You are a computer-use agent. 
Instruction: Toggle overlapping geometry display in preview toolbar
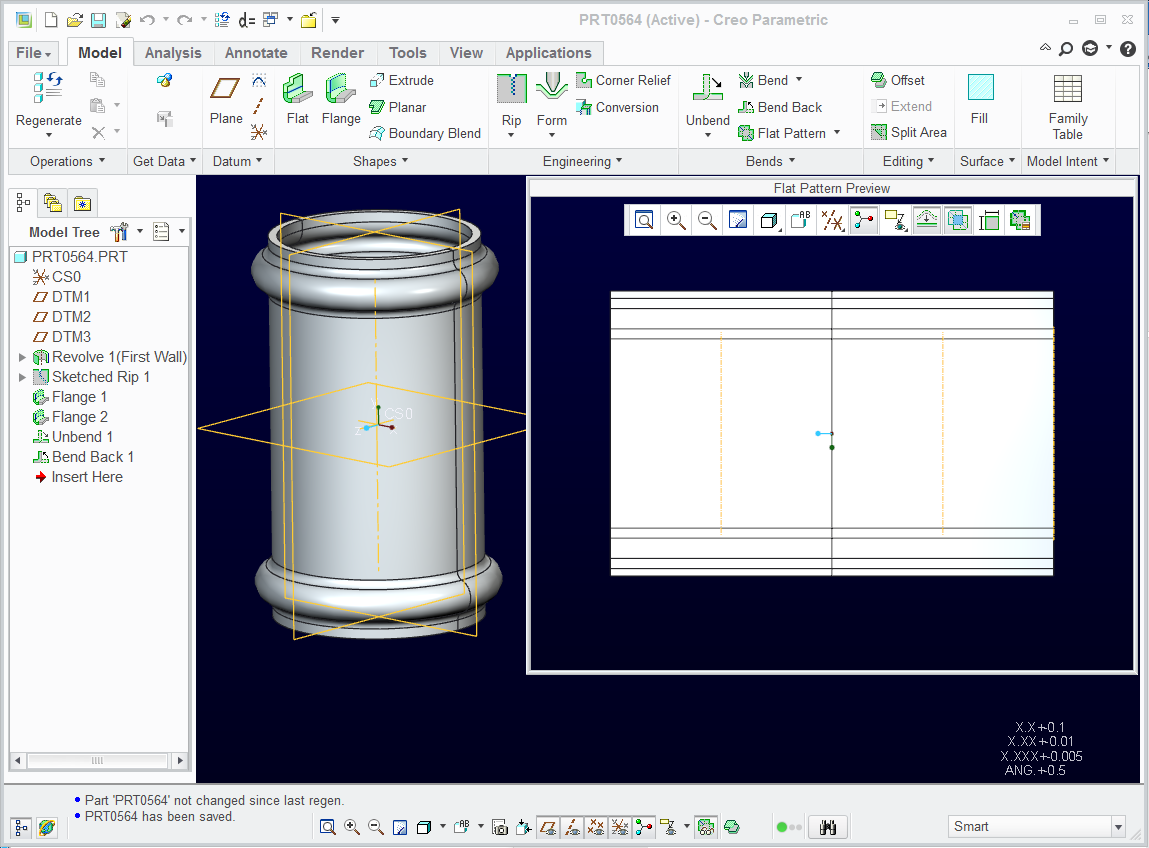(958, 220)
